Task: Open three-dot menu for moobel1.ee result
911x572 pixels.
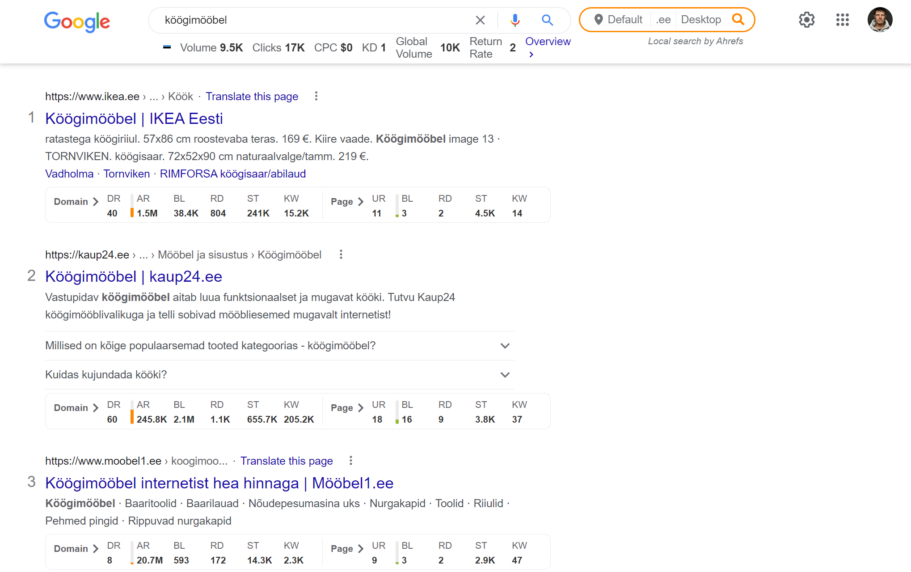Action: pos(351,461)
